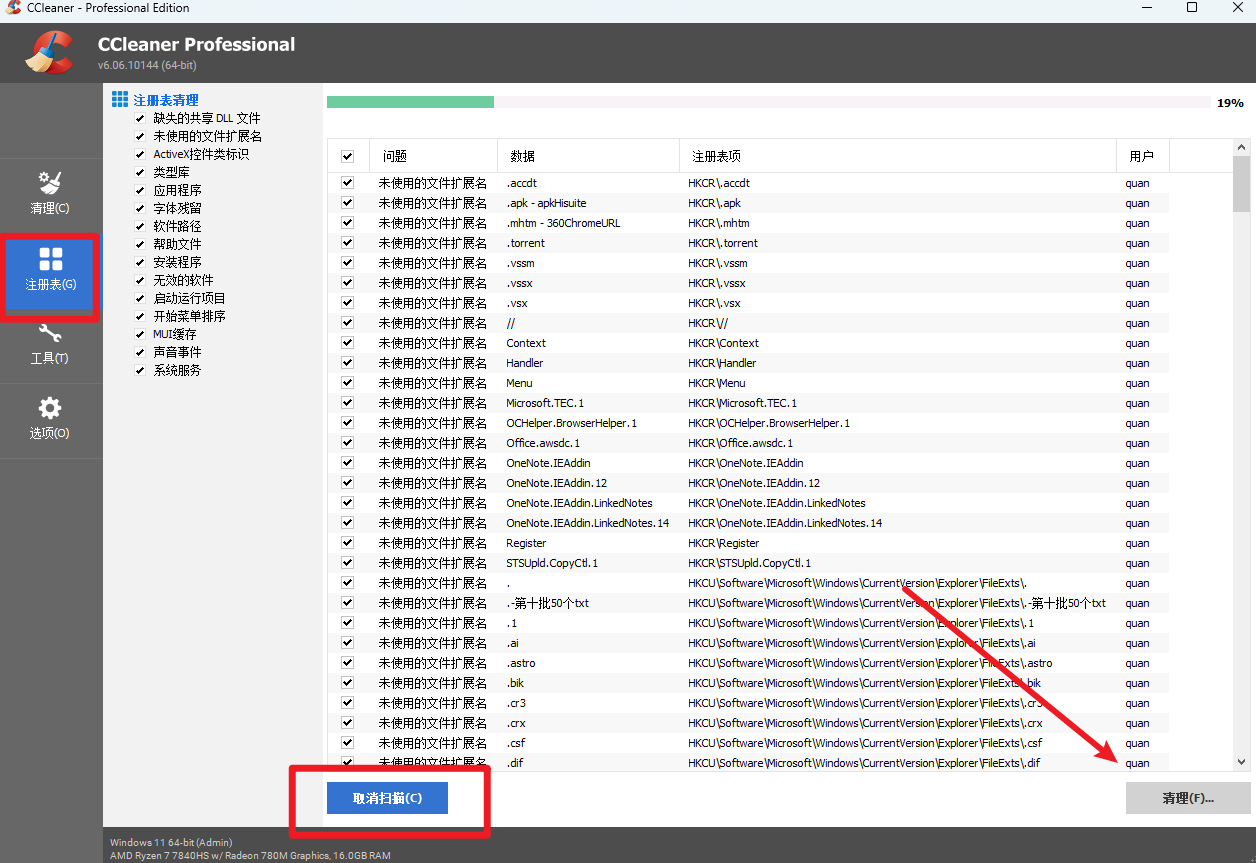Select HKCR\Context registry key cell
Viewport: 1256px width, 863px height.
tap(723, 343)
